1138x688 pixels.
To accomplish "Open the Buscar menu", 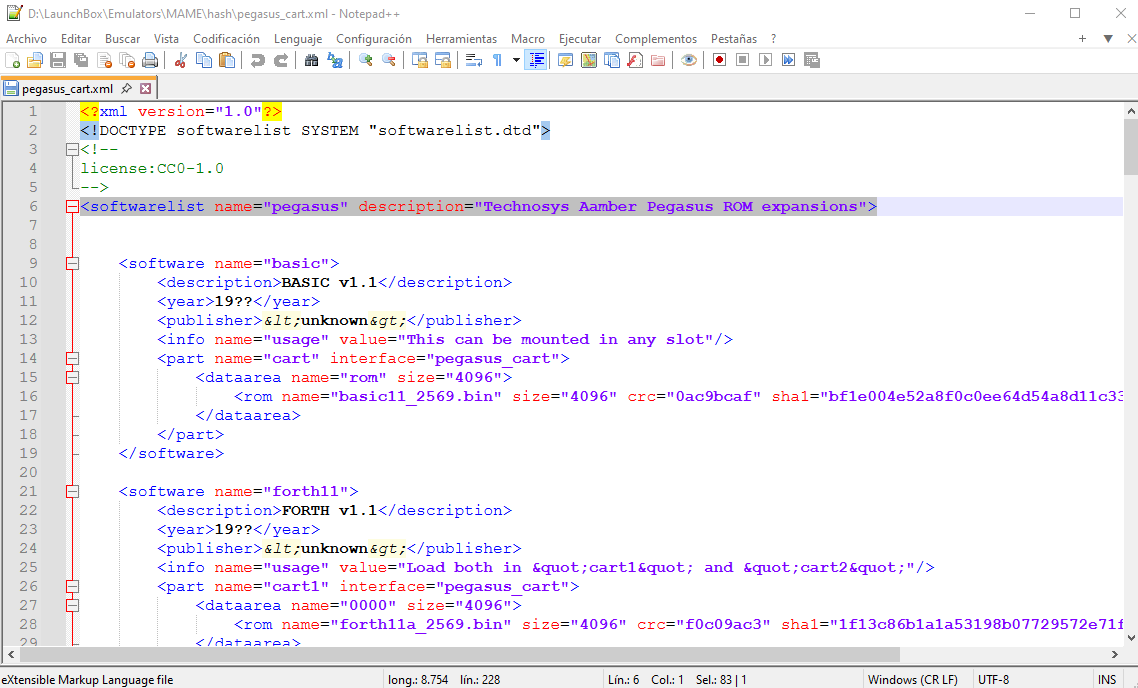I will 123,39.
